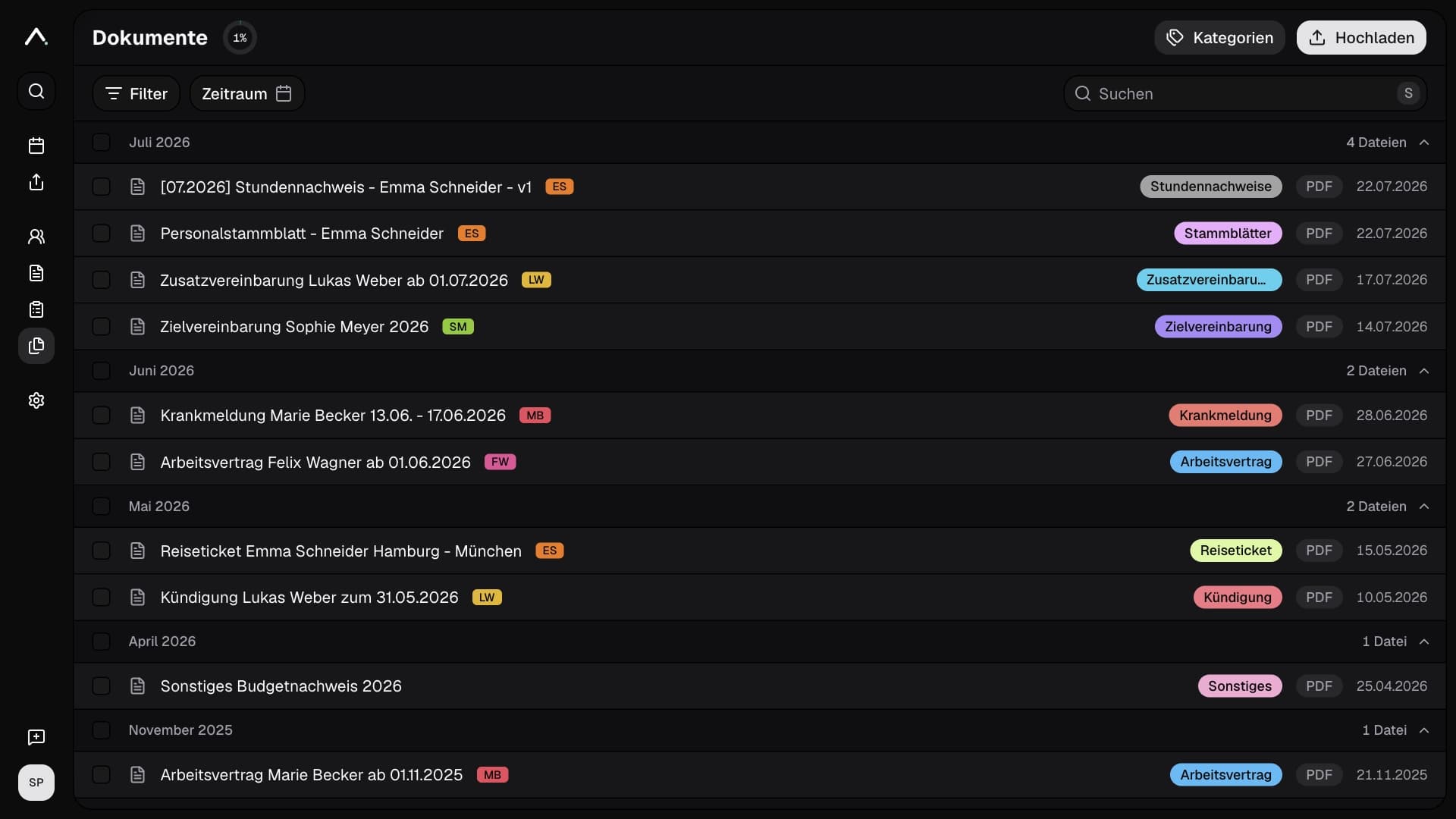
Task: Open the feedback chat icon
Action: click(36, 737)
